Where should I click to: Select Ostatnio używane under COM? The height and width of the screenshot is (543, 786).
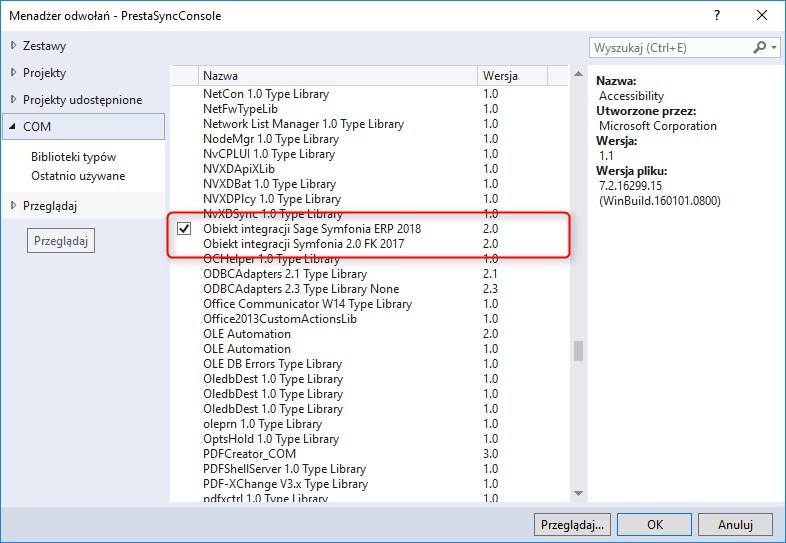tap(78, 176)
